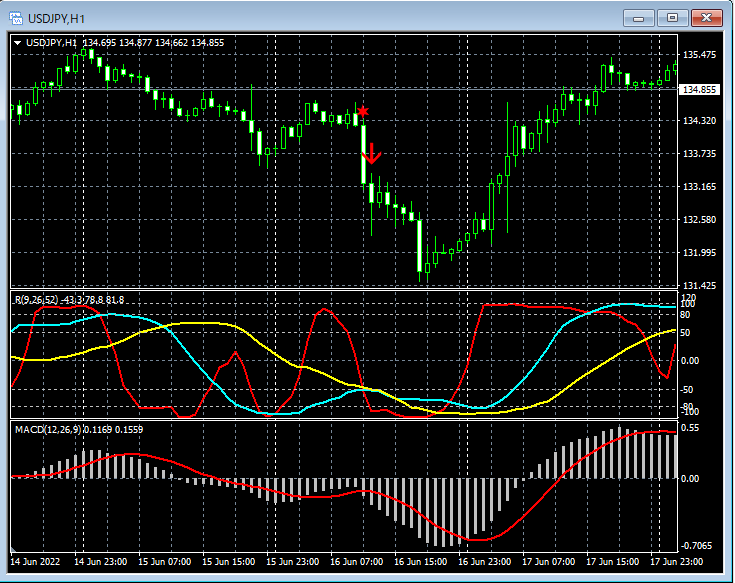Expand the USDJPY,H1 chart header triangle
Image resolution: width=735 pixels, height=583 pixels.
18,42
